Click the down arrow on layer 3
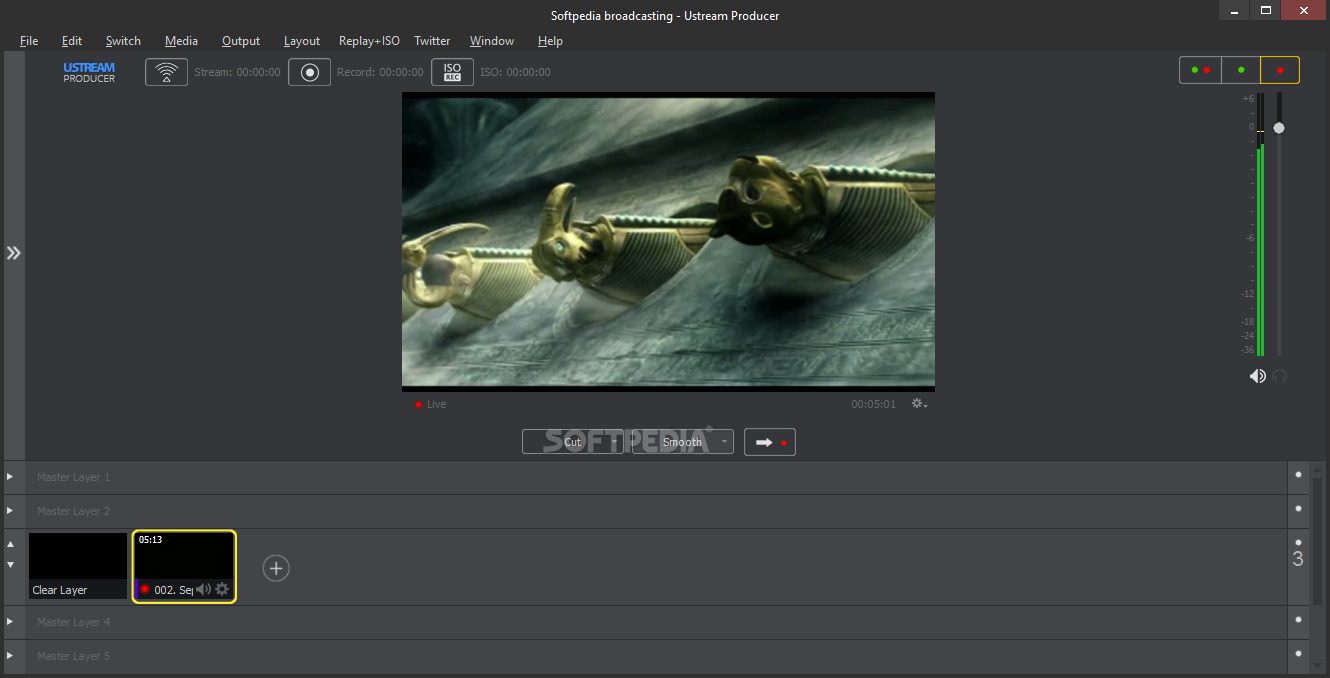This screenshot has width=1330, height=678. click(x=11, y=564)
